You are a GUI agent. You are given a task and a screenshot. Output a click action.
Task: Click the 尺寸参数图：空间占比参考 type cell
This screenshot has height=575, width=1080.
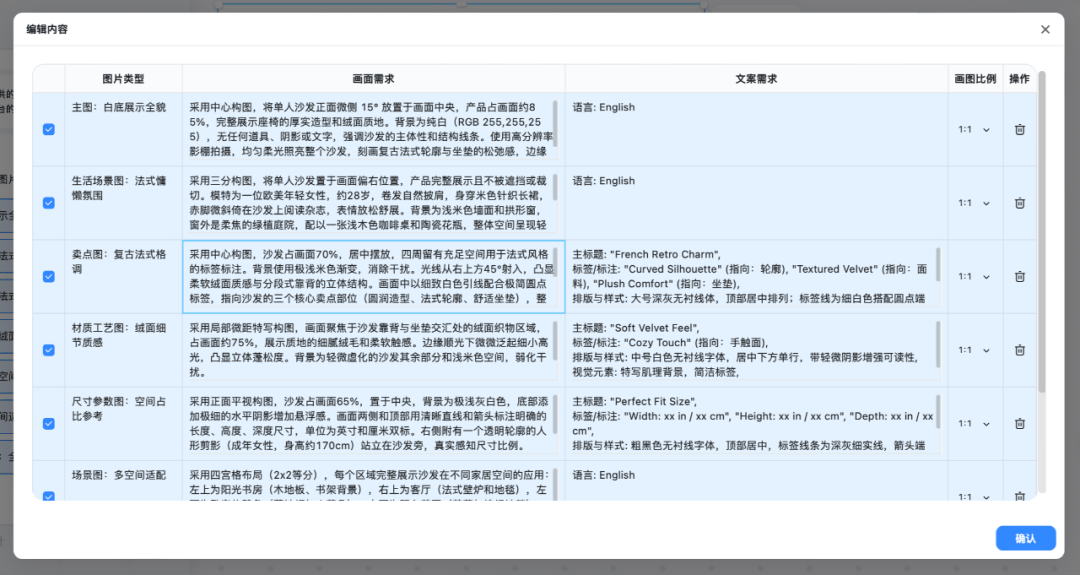pyautogui.click(x=123, y=424)
